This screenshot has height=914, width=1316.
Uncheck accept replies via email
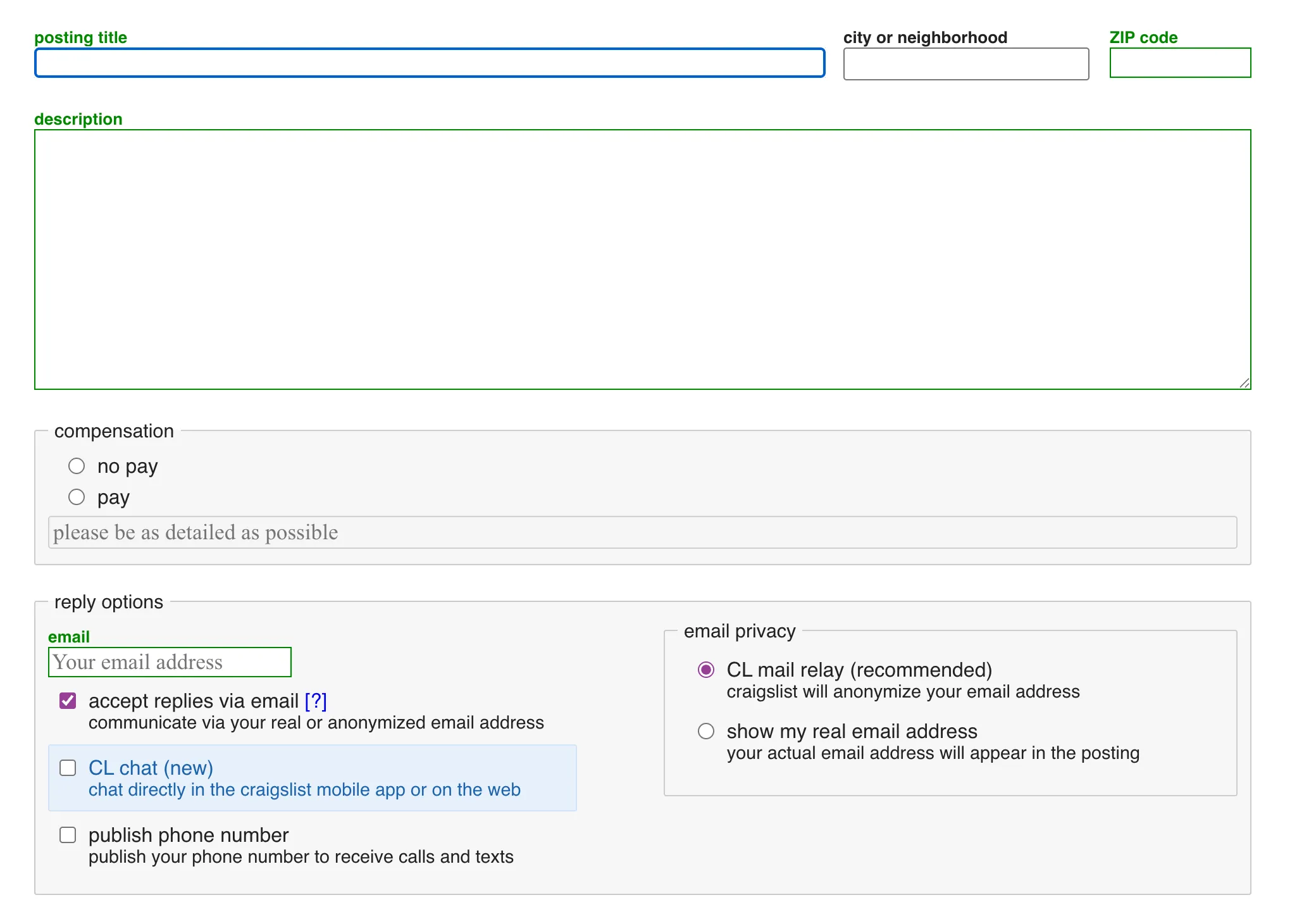pos(68,701)
